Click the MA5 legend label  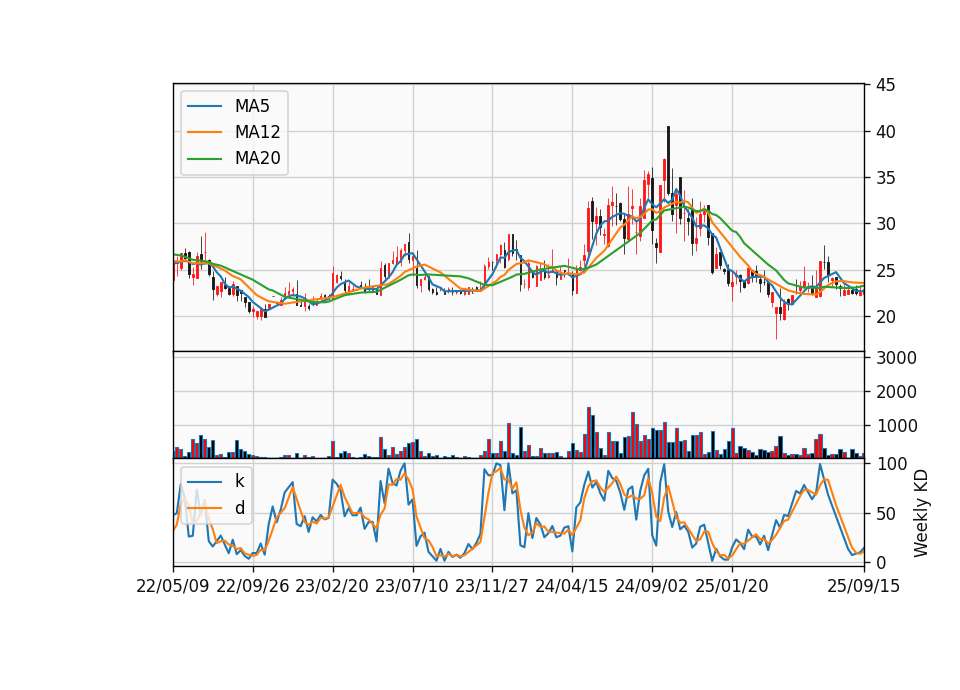[x=252, y=106]
